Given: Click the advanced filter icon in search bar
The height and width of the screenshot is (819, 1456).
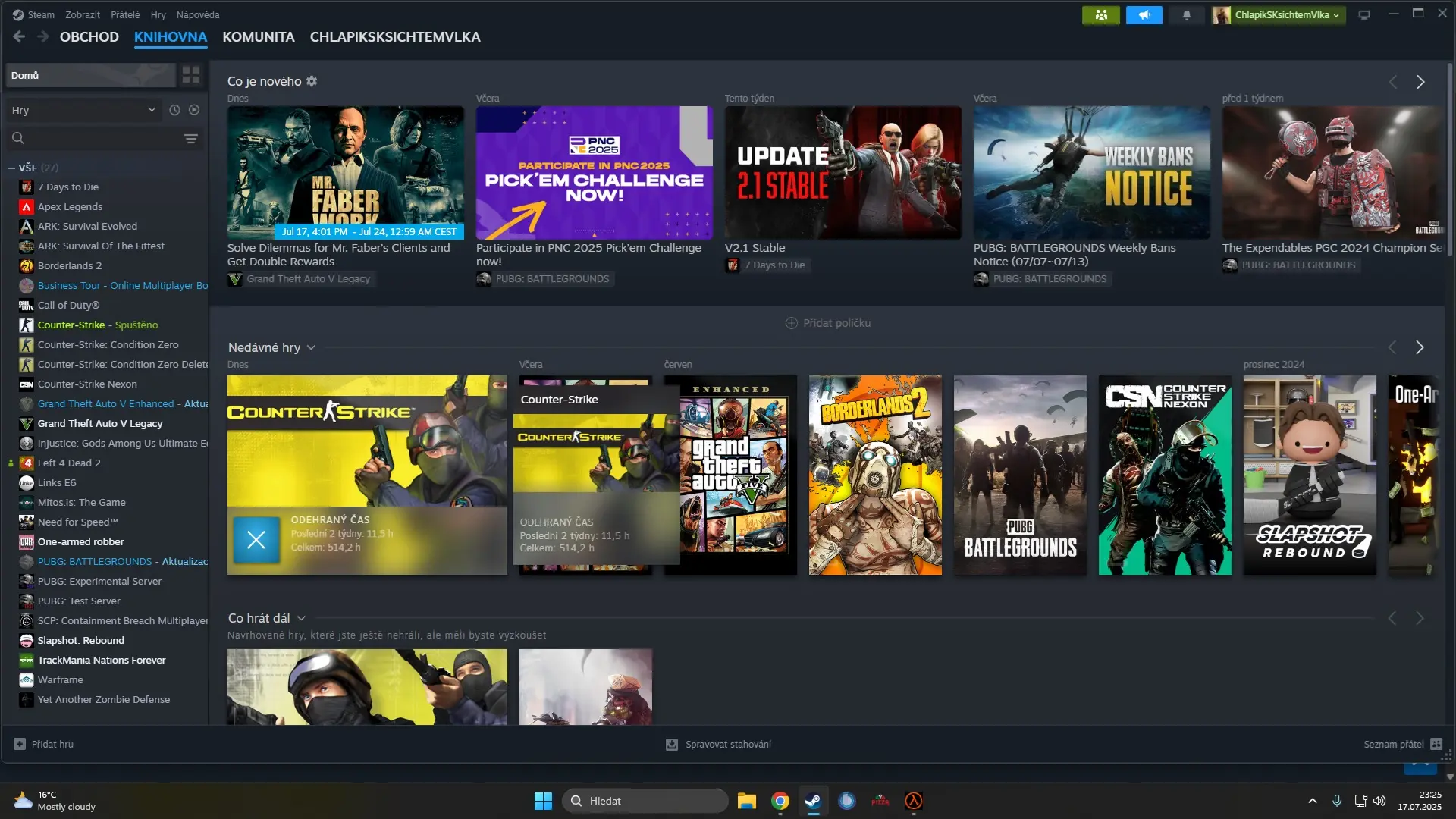Looking at the screenshot, I should click(x=191, y=139).
